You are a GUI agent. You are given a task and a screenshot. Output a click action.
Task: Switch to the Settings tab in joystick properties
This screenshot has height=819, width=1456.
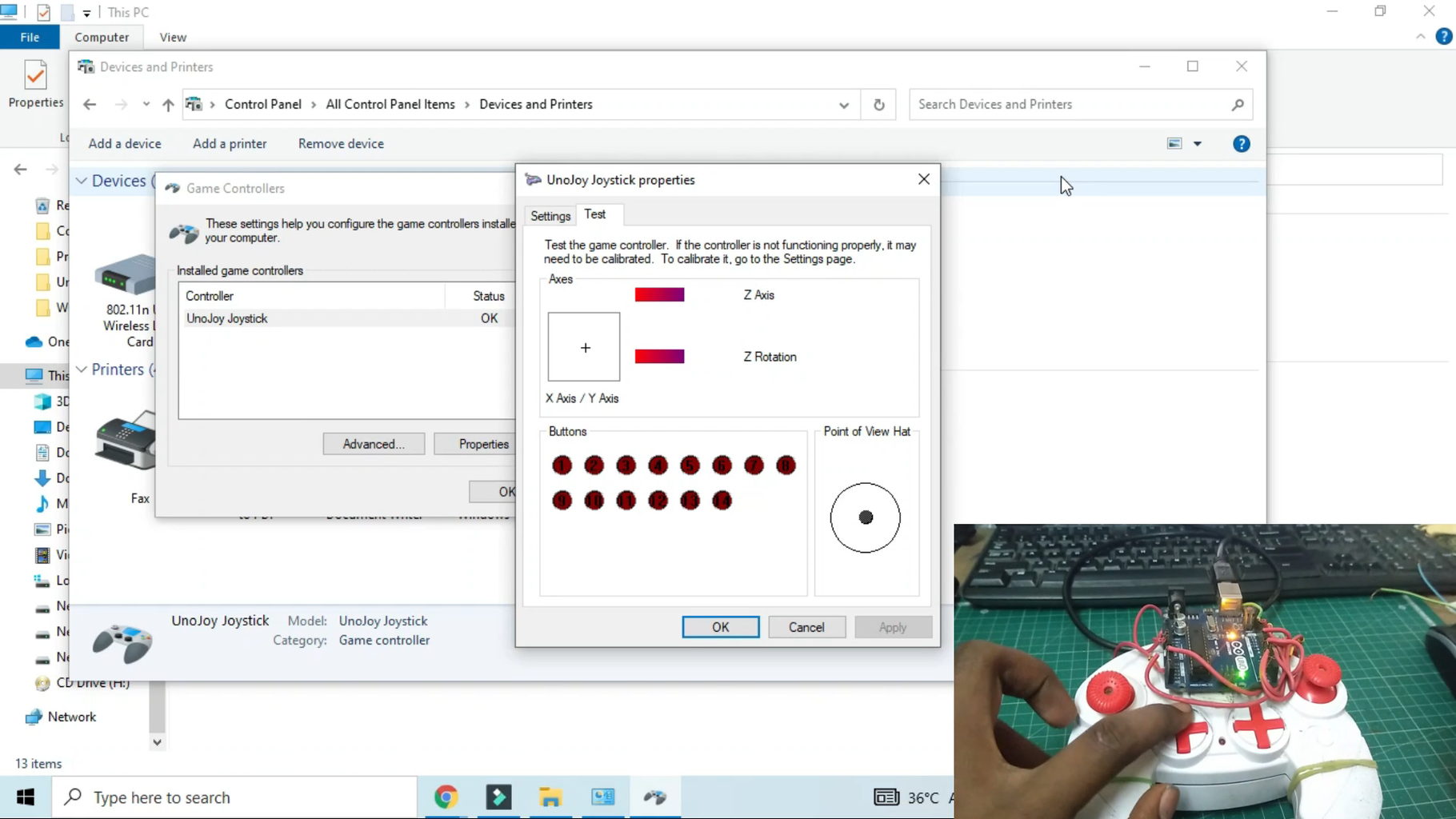pyautogui.click(x=550, y=215)
